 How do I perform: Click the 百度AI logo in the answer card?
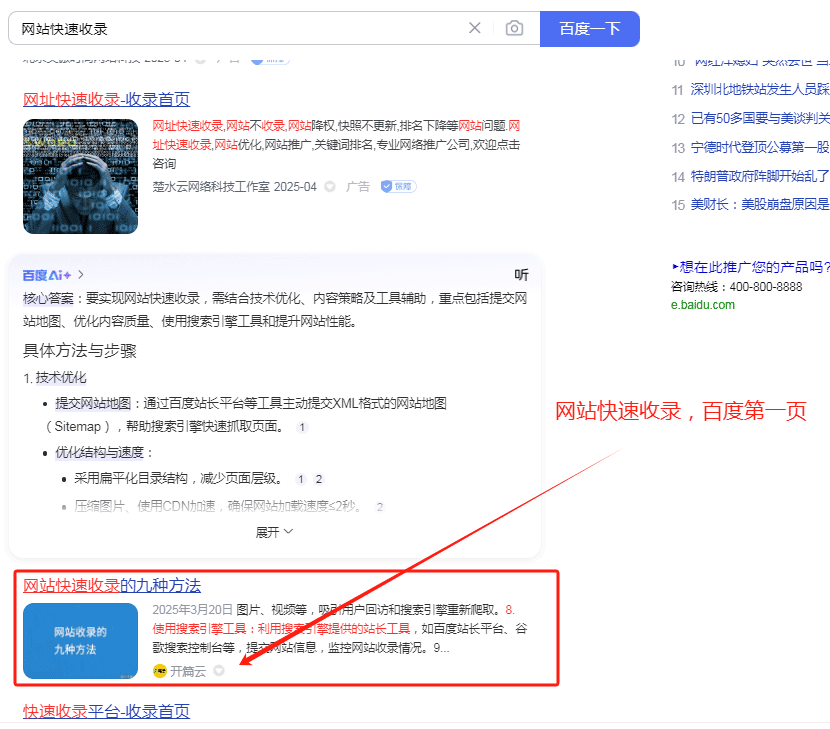47,275
